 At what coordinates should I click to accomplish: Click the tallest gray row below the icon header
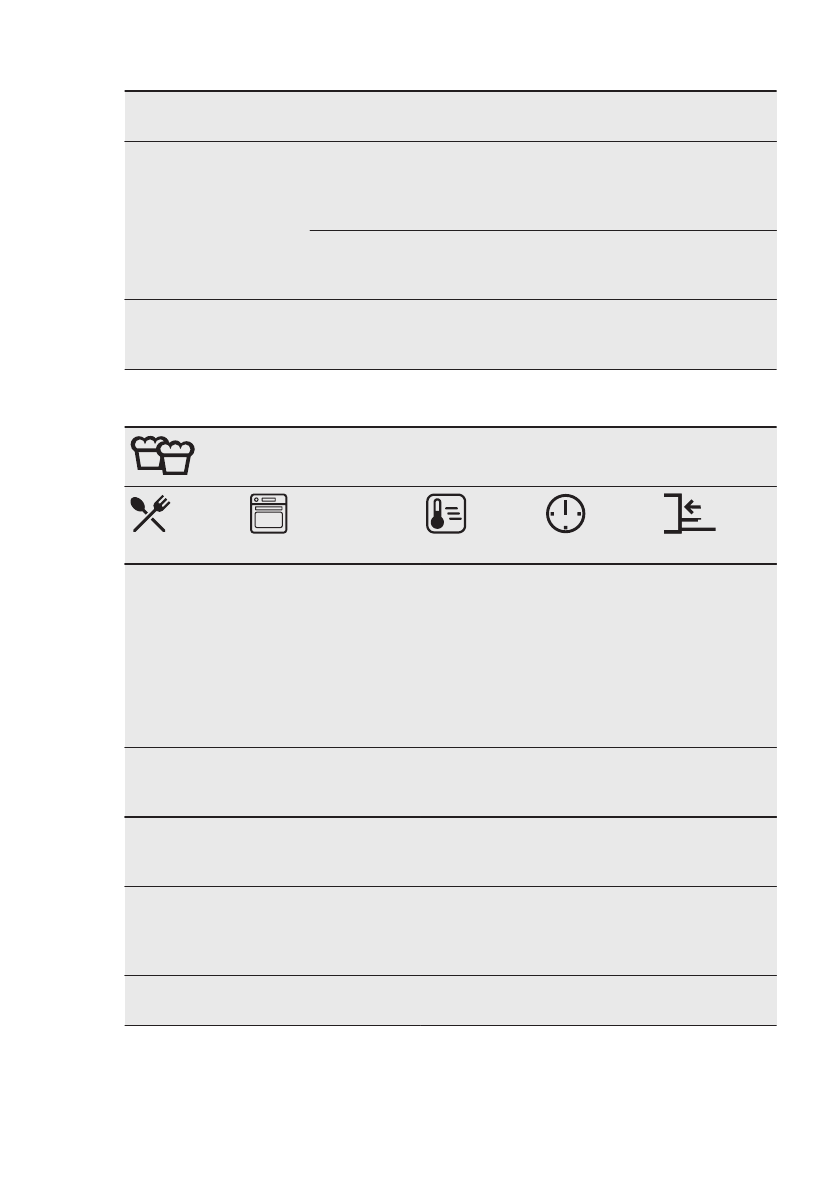coord(450,656)
